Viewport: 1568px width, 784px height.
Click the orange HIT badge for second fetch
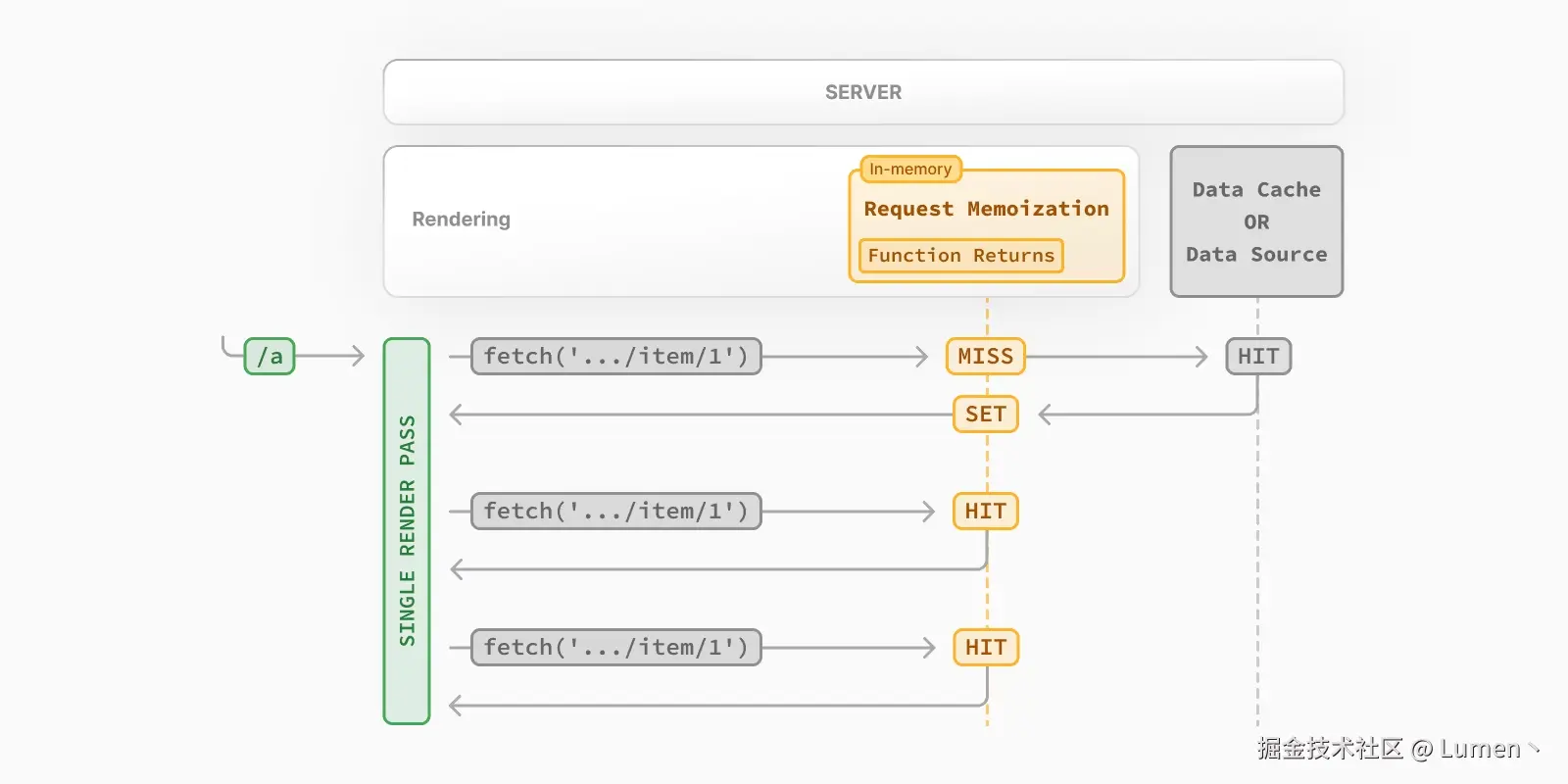tap(985, 512)
